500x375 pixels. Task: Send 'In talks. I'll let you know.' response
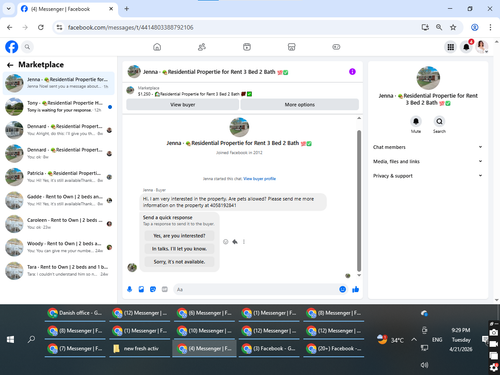179,249
